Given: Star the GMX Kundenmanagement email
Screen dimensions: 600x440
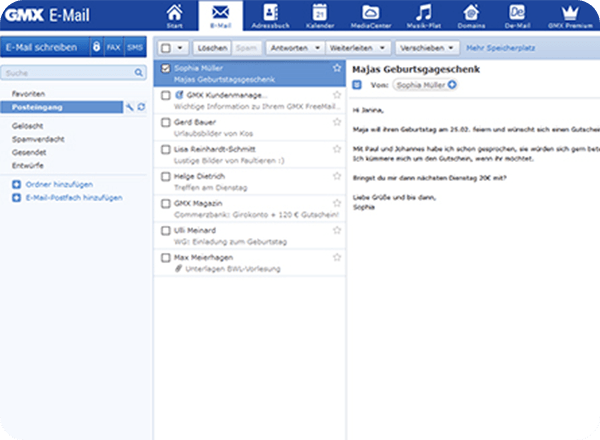Looking at the screenshot, I should pos(337,95).
